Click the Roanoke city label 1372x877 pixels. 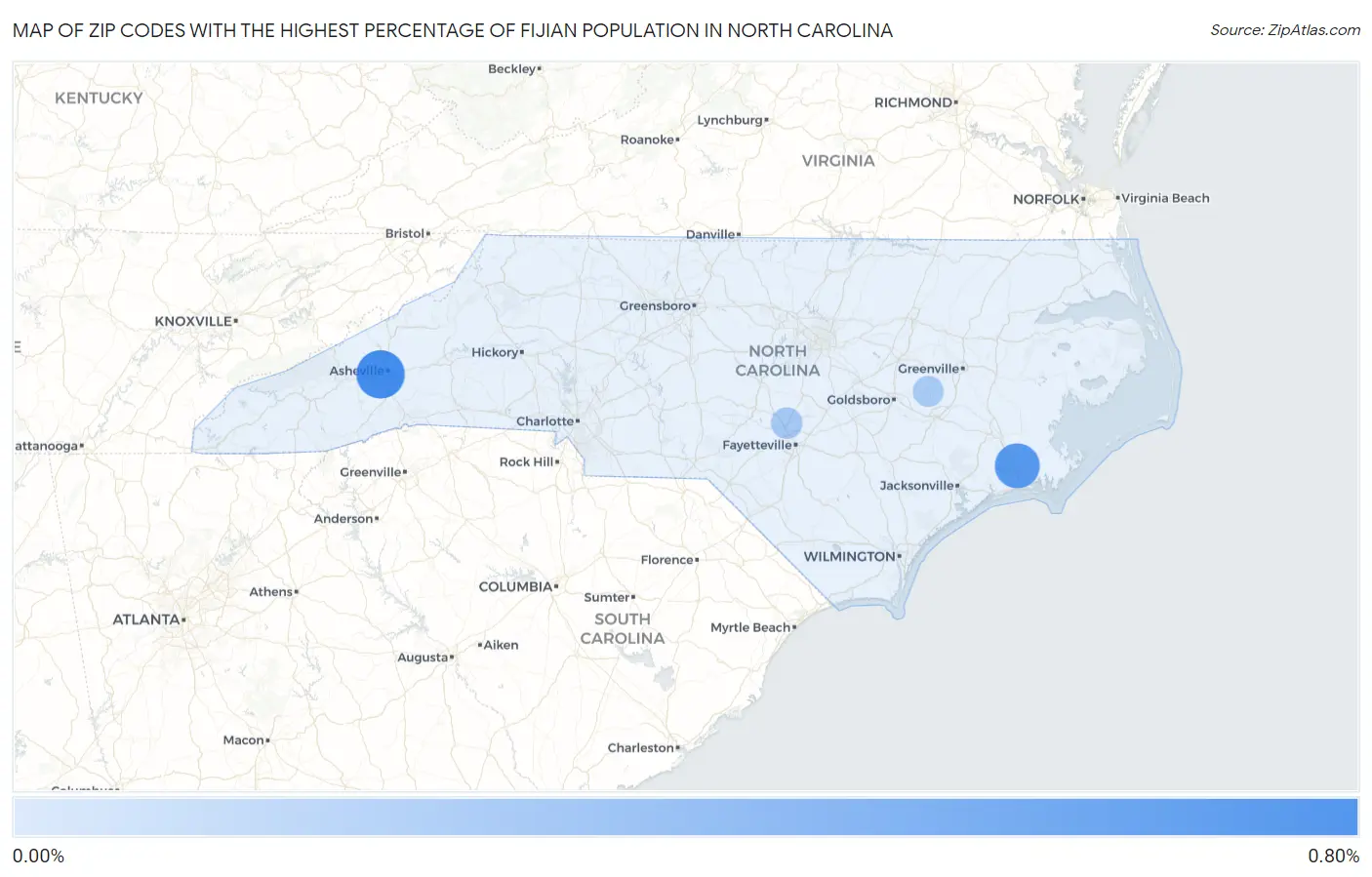click(647, 140)
